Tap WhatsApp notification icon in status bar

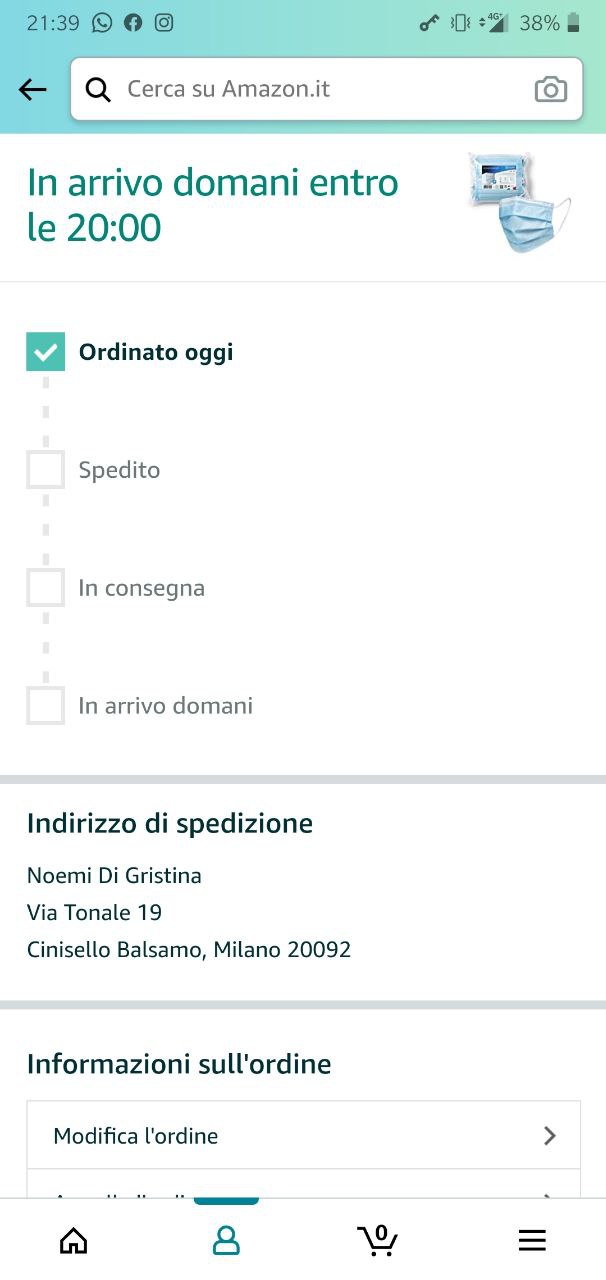coord(102,23)
